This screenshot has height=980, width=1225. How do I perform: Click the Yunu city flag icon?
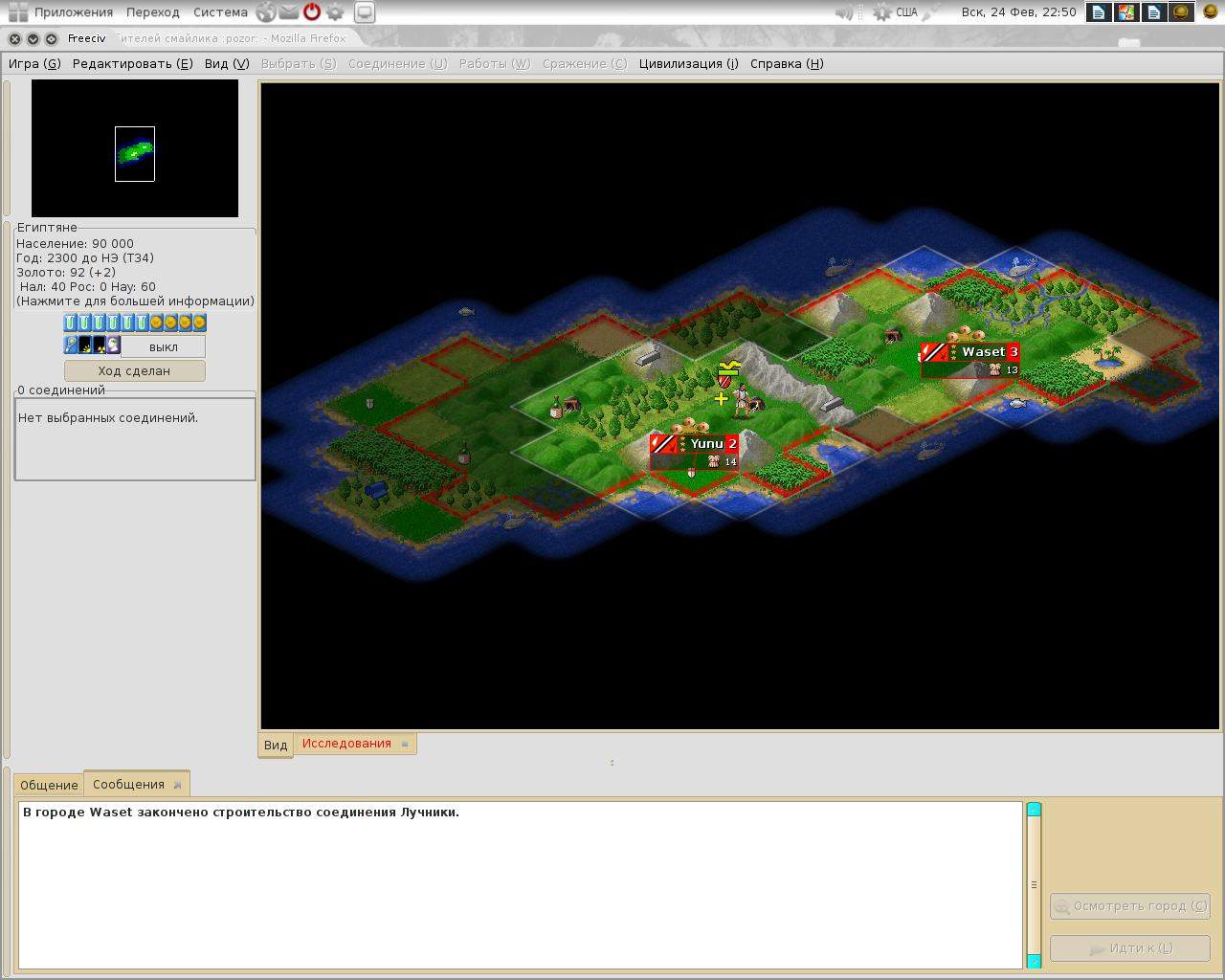(663, 444)
